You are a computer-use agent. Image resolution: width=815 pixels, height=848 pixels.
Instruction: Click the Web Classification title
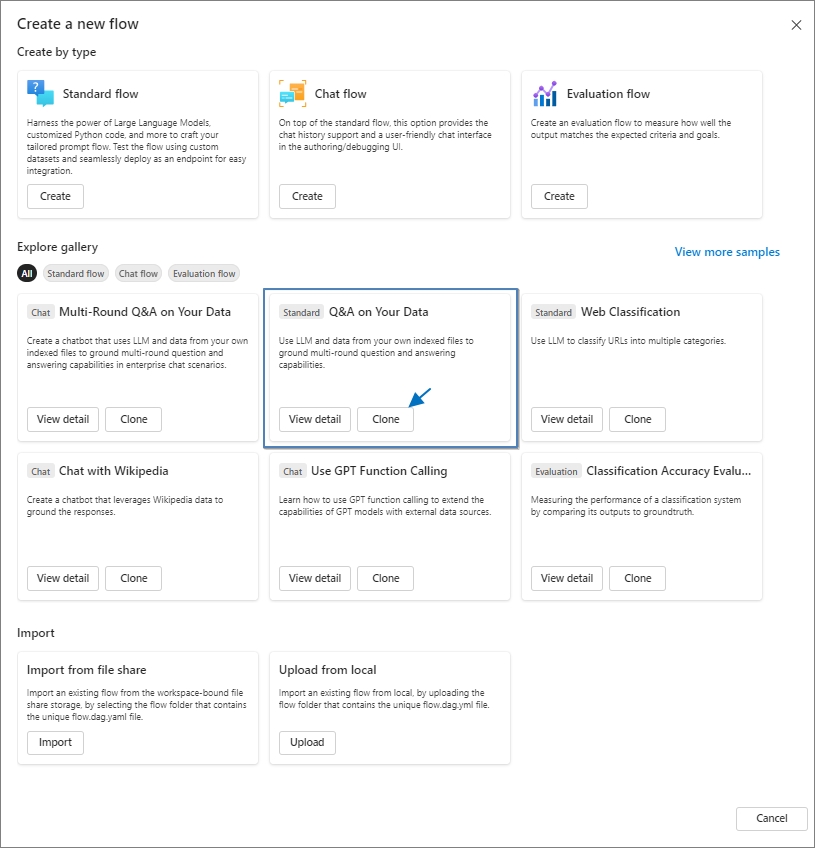631,312
